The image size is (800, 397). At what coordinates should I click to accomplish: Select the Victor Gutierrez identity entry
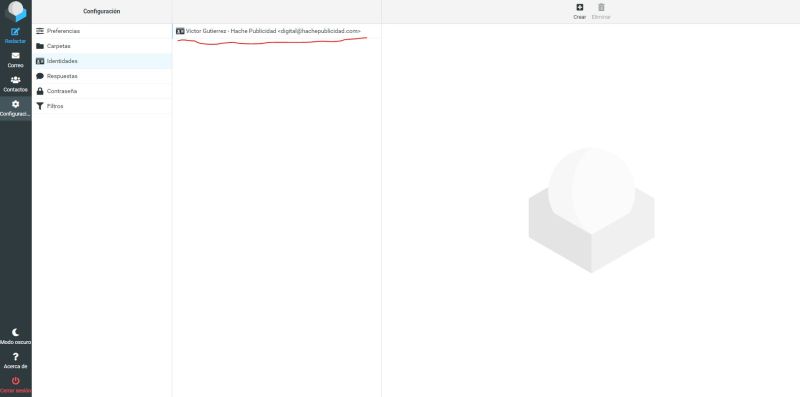pos(277,31)
